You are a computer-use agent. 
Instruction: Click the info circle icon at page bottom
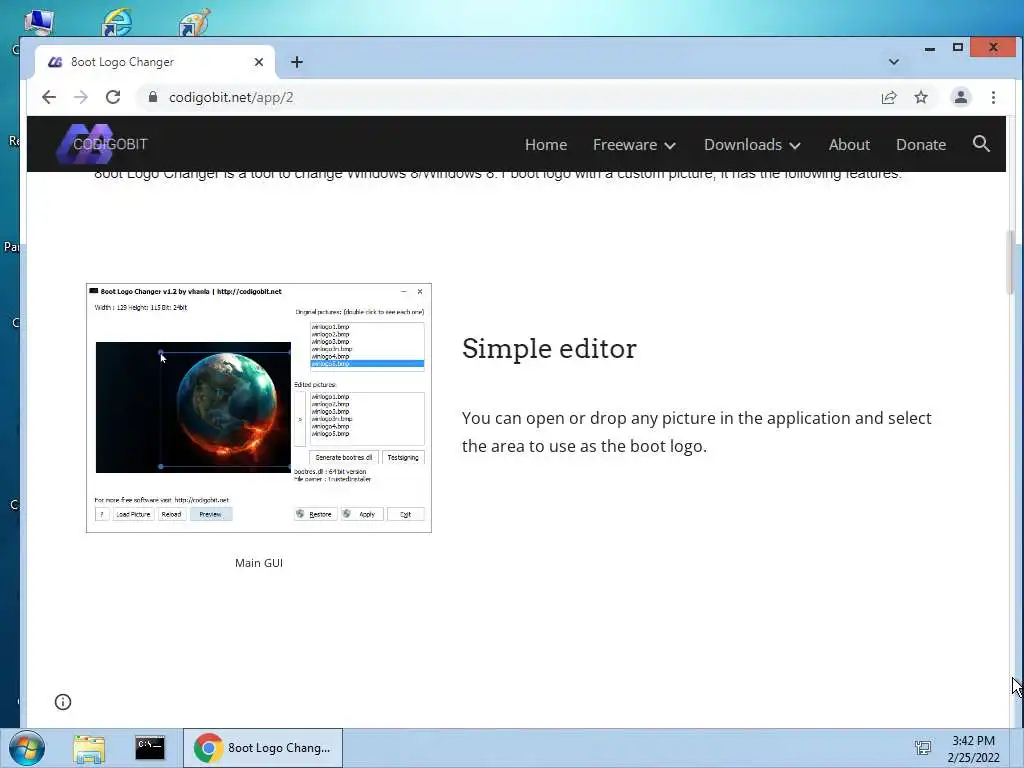[x=63, y=702]
